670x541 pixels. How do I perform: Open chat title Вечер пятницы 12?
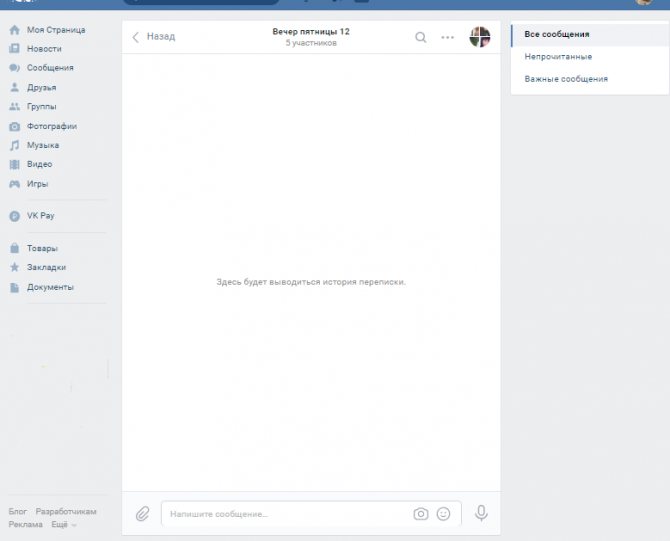(x=311, y=32)
